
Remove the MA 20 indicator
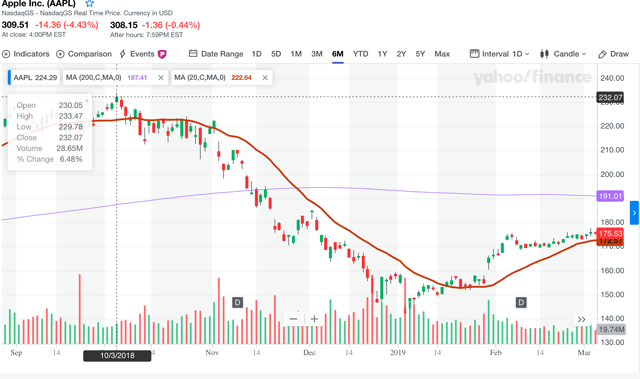point(265,78)
